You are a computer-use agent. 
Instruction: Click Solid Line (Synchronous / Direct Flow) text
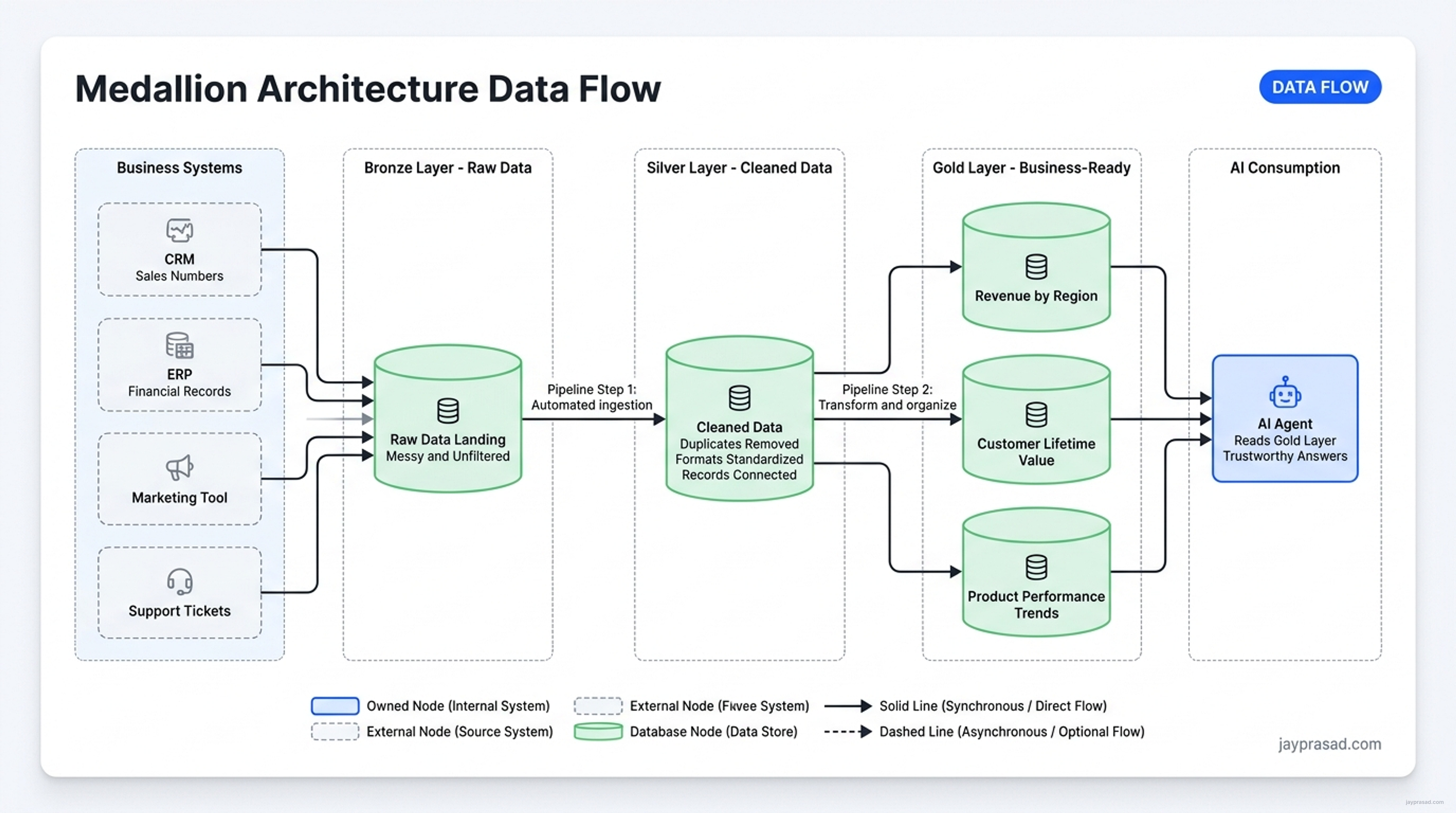[993, 706]
